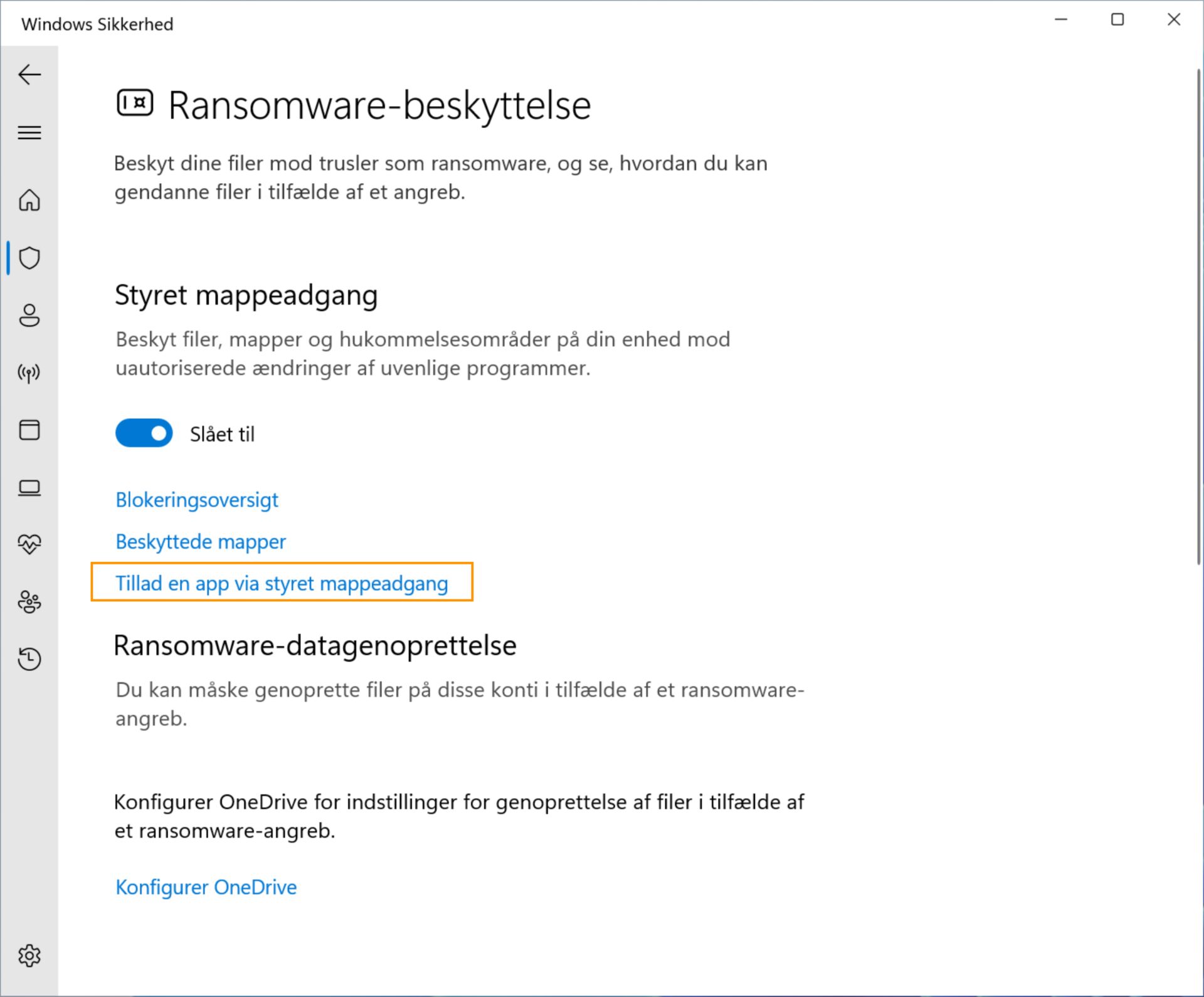The height and width of the screenshot is (997, 1204).
Task: Open Device security laptop icon
Action: click(29, 488)
